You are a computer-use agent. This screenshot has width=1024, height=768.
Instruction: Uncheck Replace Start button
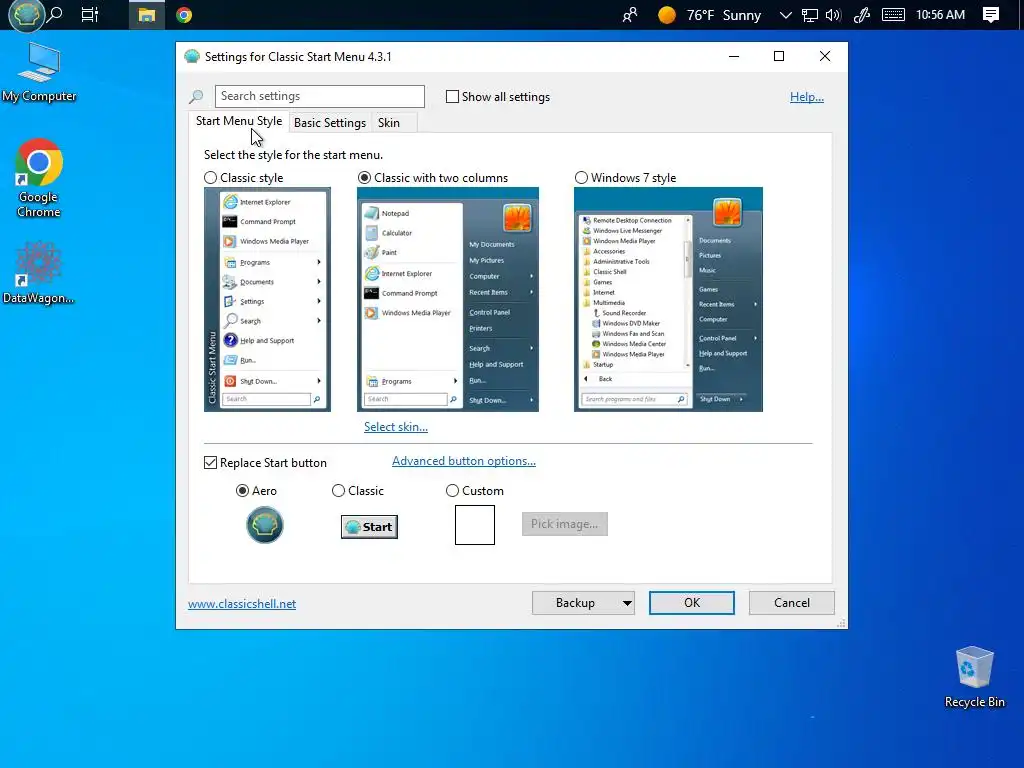click(x=210, y=462)
